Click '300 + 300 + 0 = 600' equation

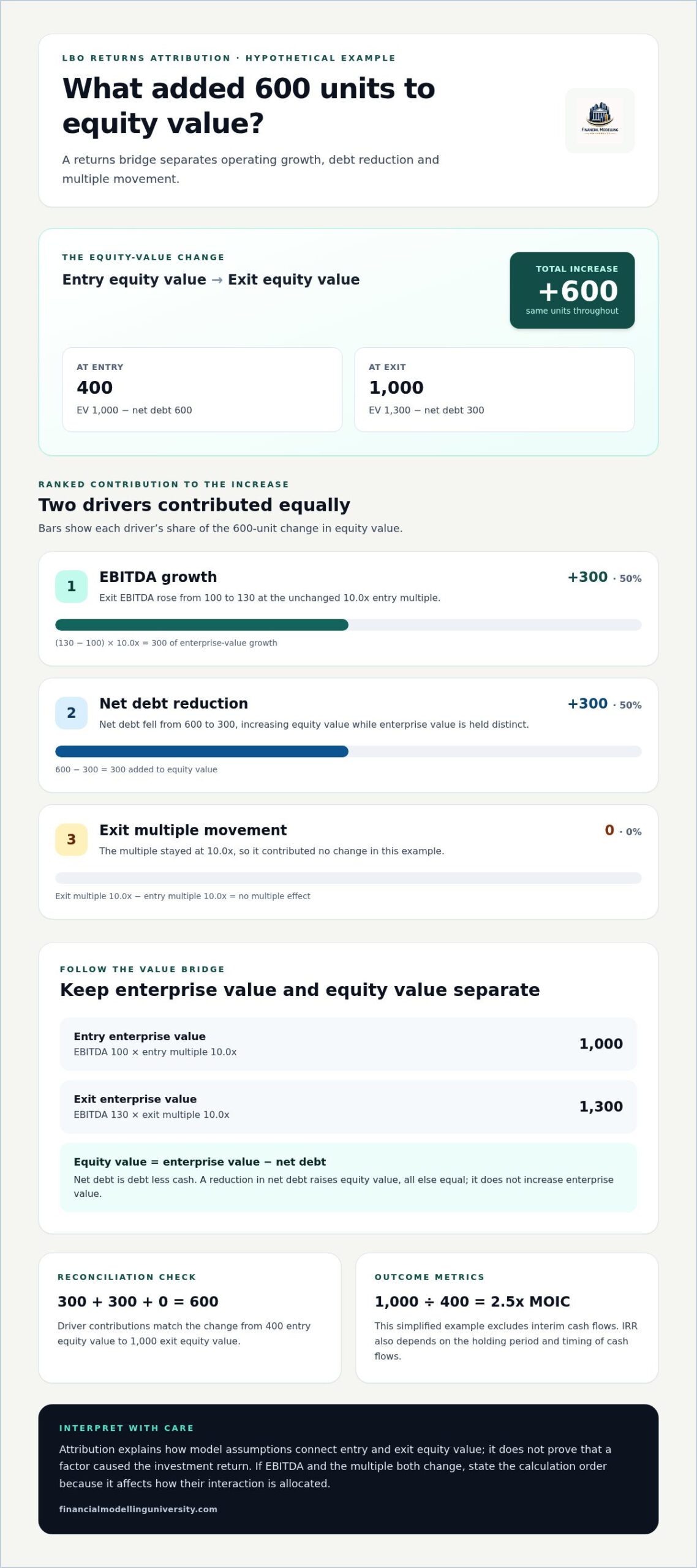(138, 1302)
